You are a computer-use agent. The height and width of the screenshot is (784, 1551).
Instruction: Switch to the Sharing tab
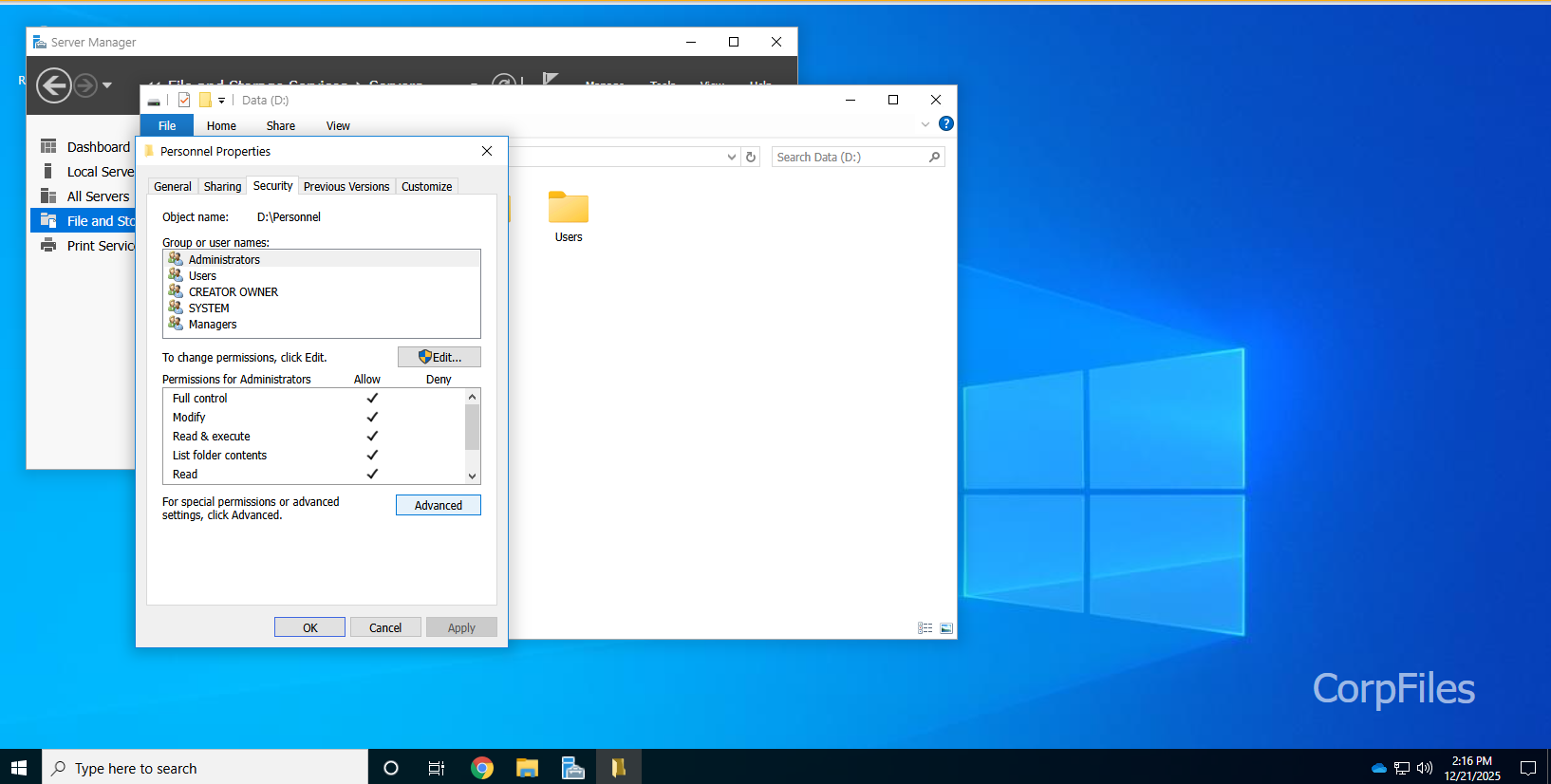[222, 187]
